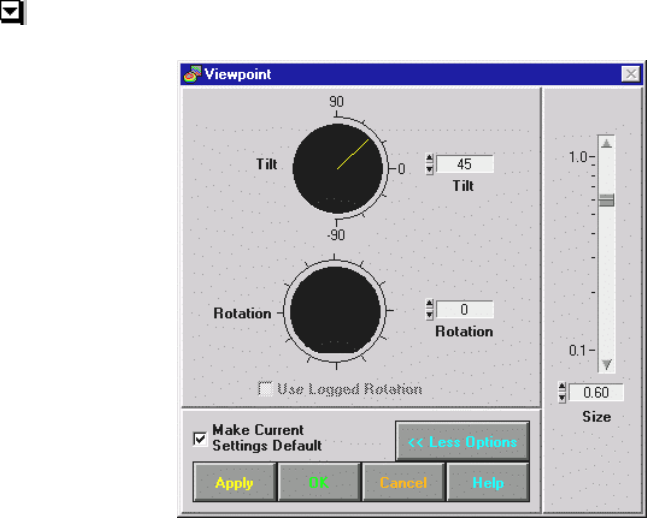Confirm with the OK button
This screenshot has width=647, height=518.
tap(319, 483)
